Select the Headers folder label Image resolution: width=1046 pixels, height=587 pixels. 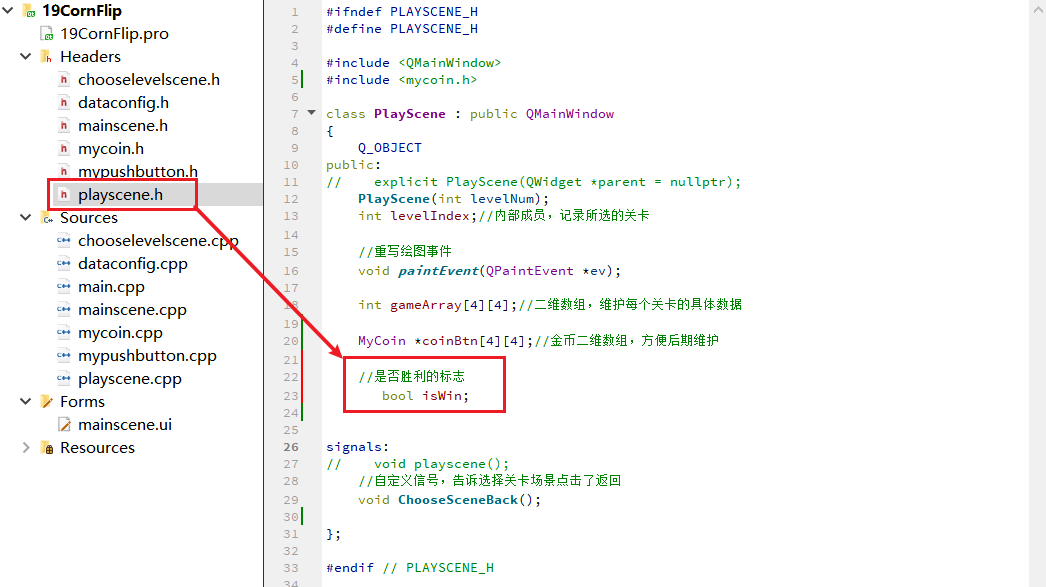click(90, 57)
